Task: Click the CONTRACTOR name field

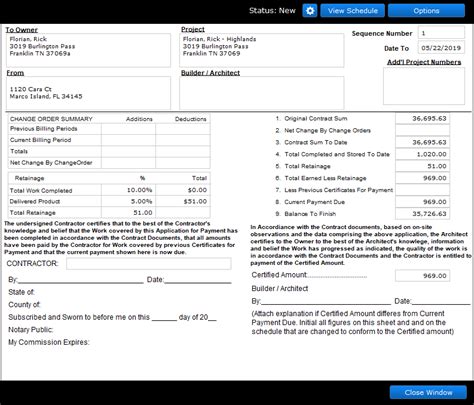Action: tap(149, 263)
